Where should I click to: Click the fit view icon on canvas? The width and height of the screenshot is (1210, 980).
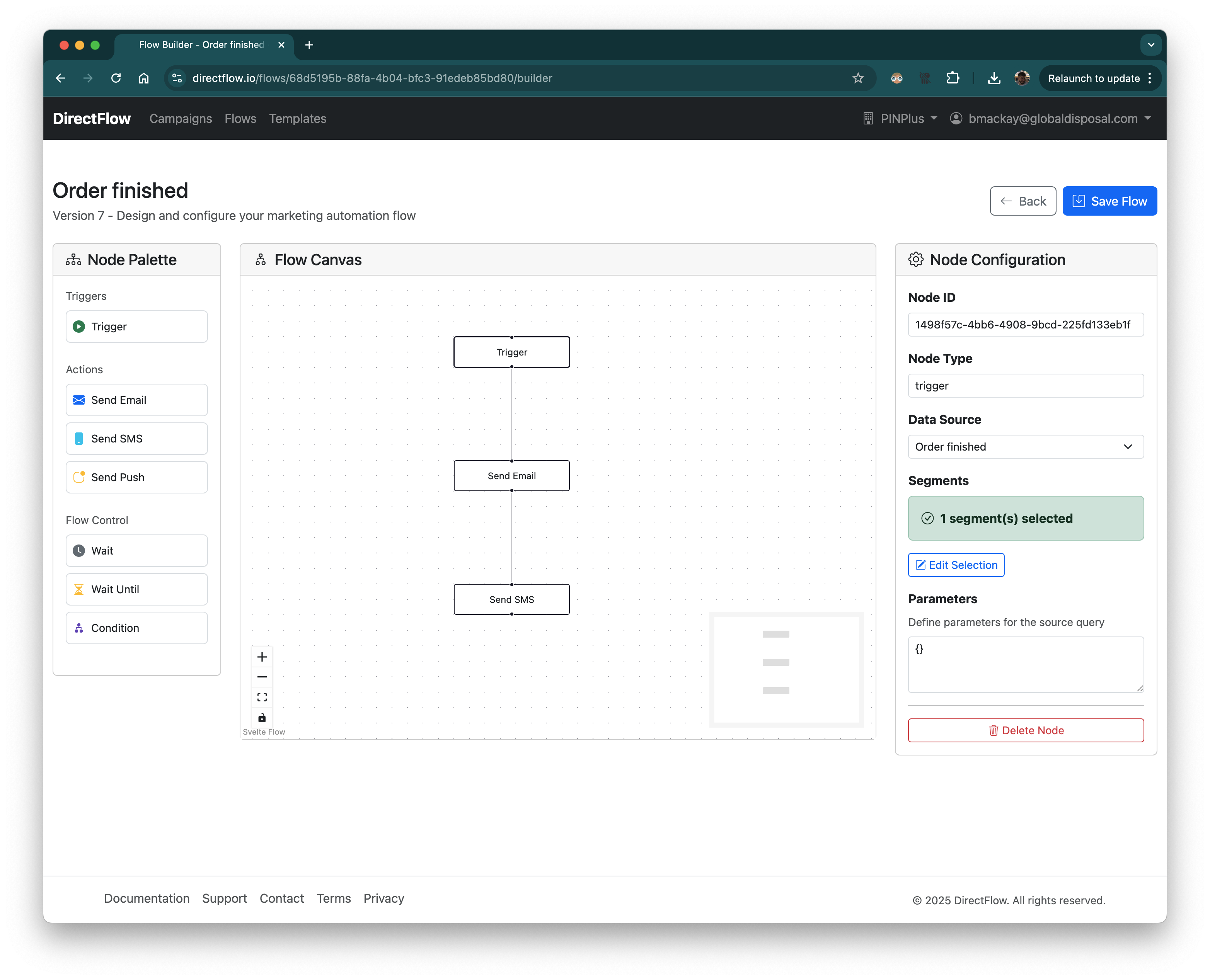pyautogui.click(x=262, y=697)
